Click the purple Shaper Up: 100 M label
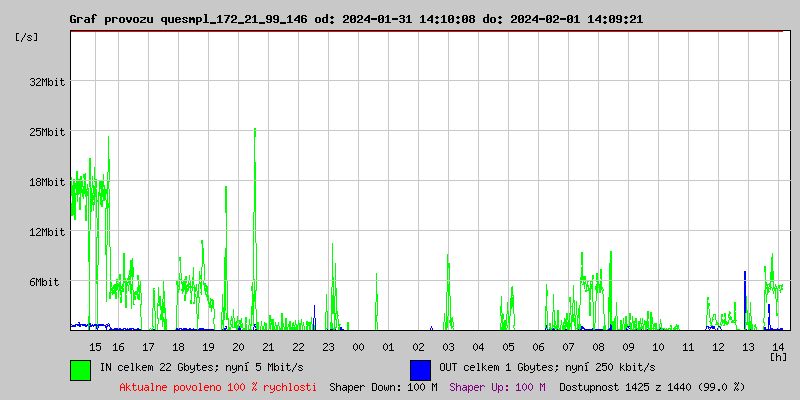The width and height of the screenshot is (800, 400). 497,387
